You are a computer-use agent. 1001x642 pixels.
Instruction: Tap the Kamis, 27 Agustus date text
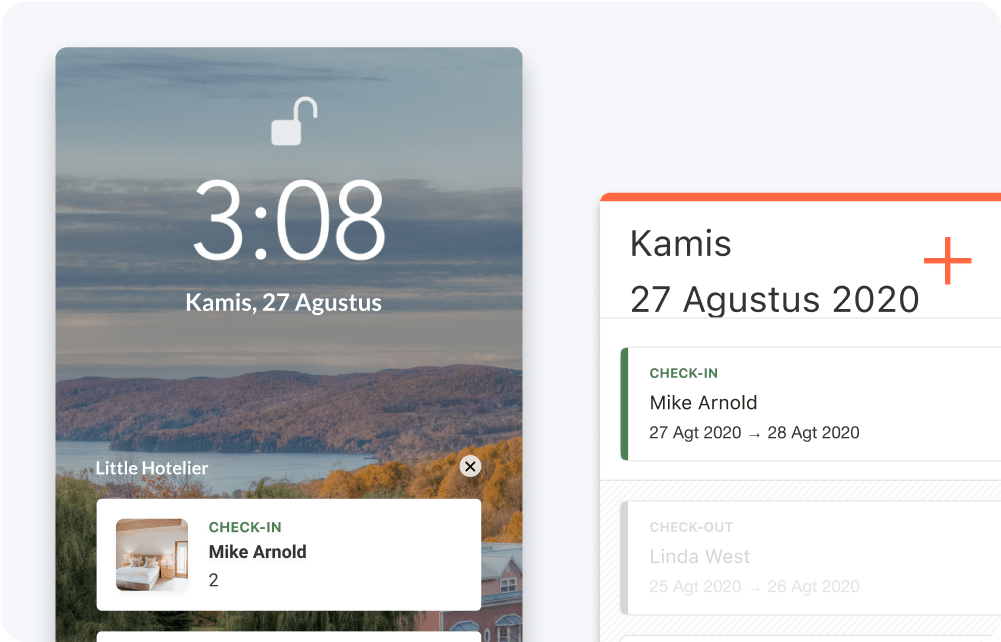pos(283,302)
